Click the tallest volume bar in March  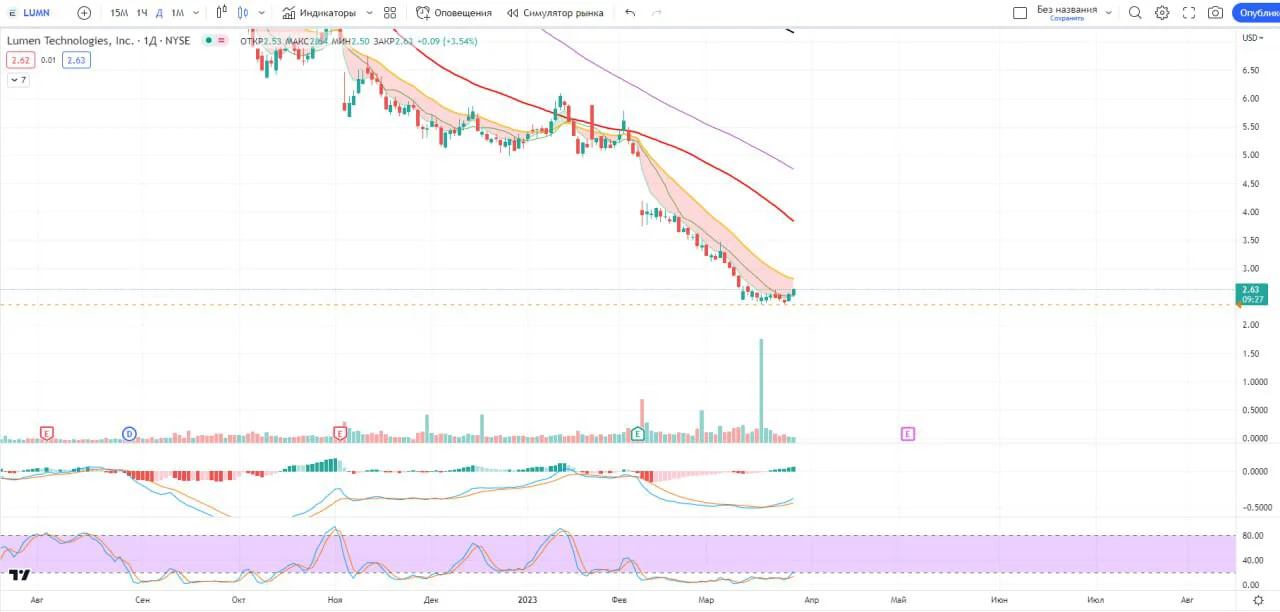pyautogui.click(x=761, y=390)
